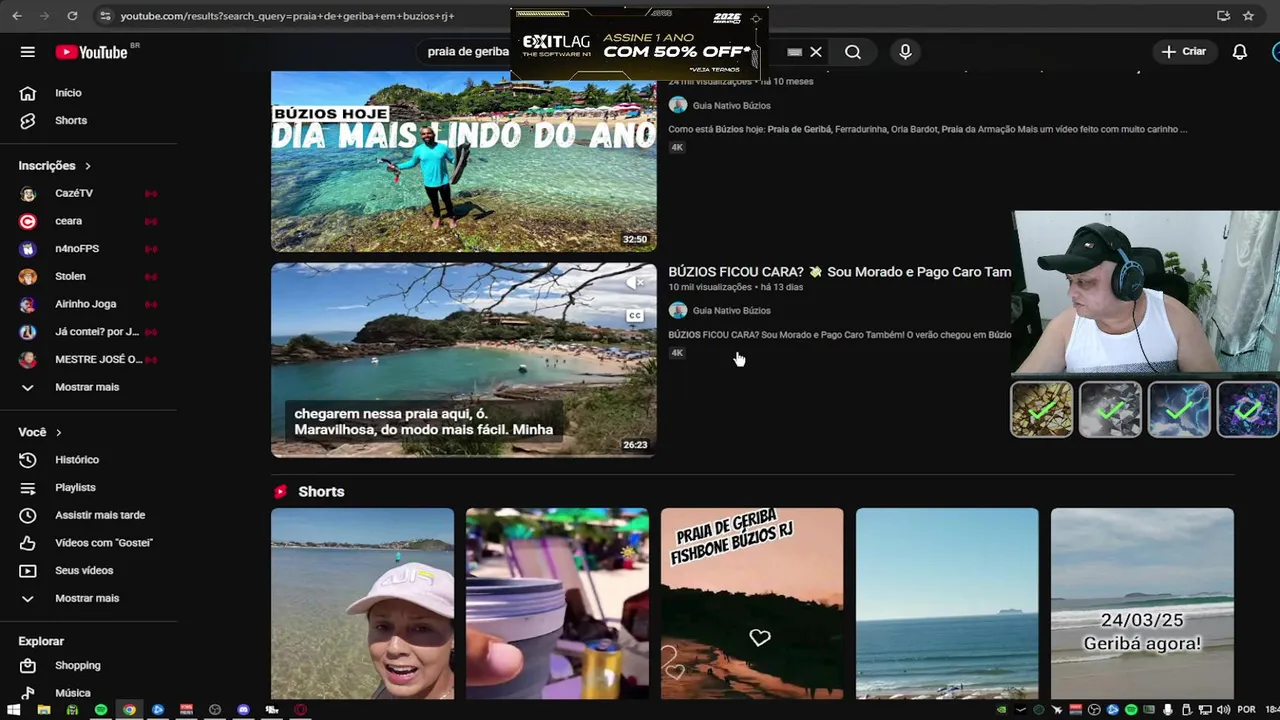Open Shorts in the sidebar
Image resolution: width=1280 pixels, height=720 pixels.
[x=71, y=120]
